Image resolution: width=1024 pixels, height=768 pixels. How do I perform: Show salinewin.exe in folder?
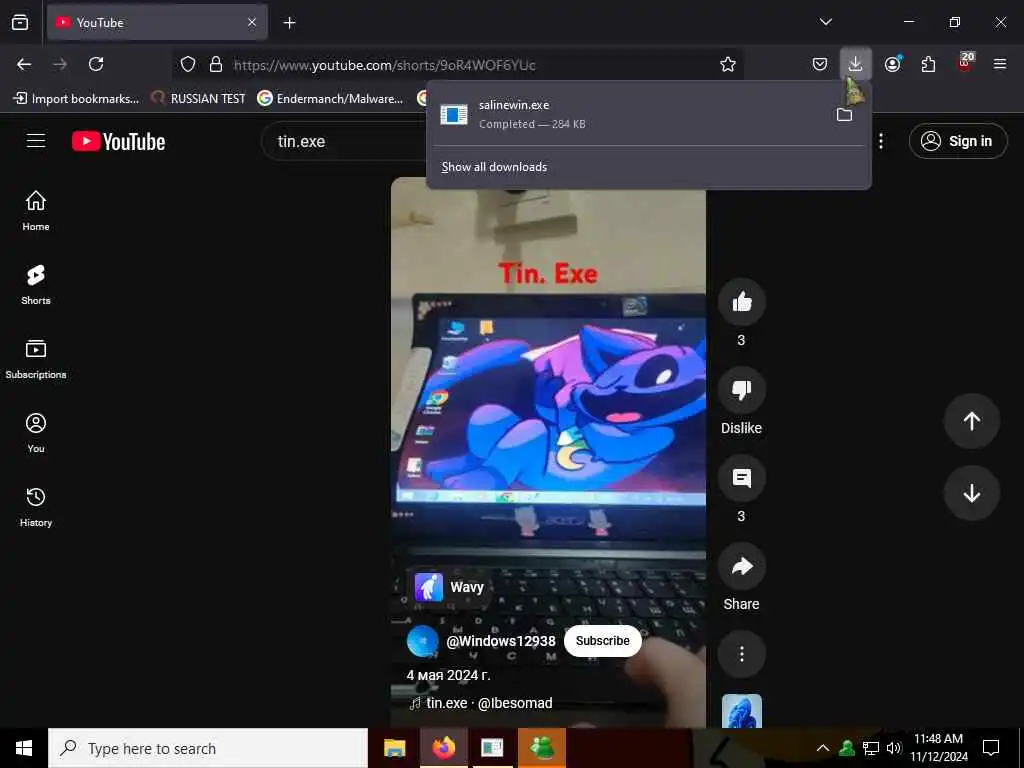click(844, 115)
